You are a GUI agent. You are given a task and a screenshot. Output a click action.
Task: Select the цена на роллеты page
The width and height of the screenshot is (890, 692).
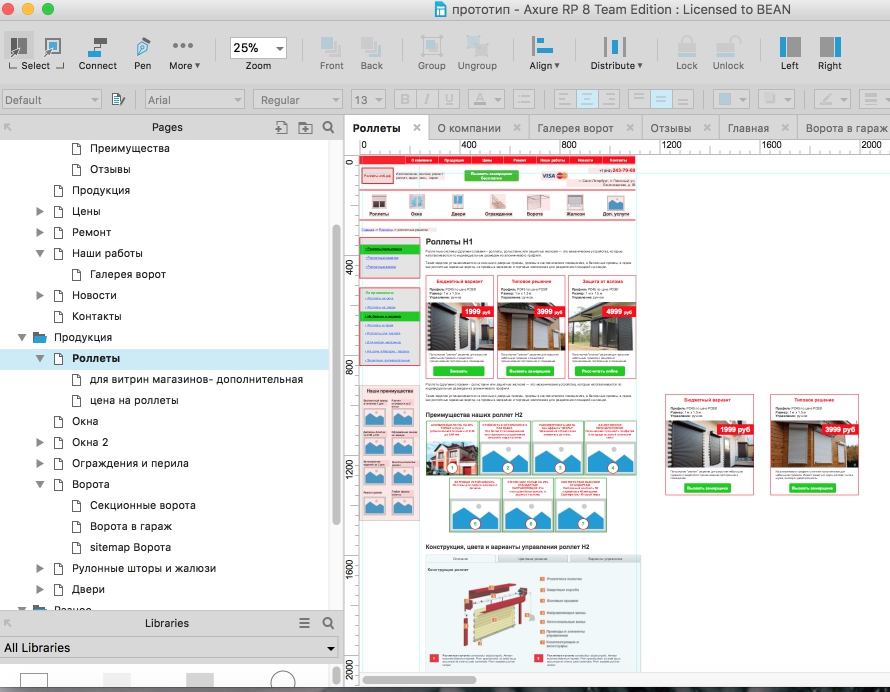(x=134, y=400)
